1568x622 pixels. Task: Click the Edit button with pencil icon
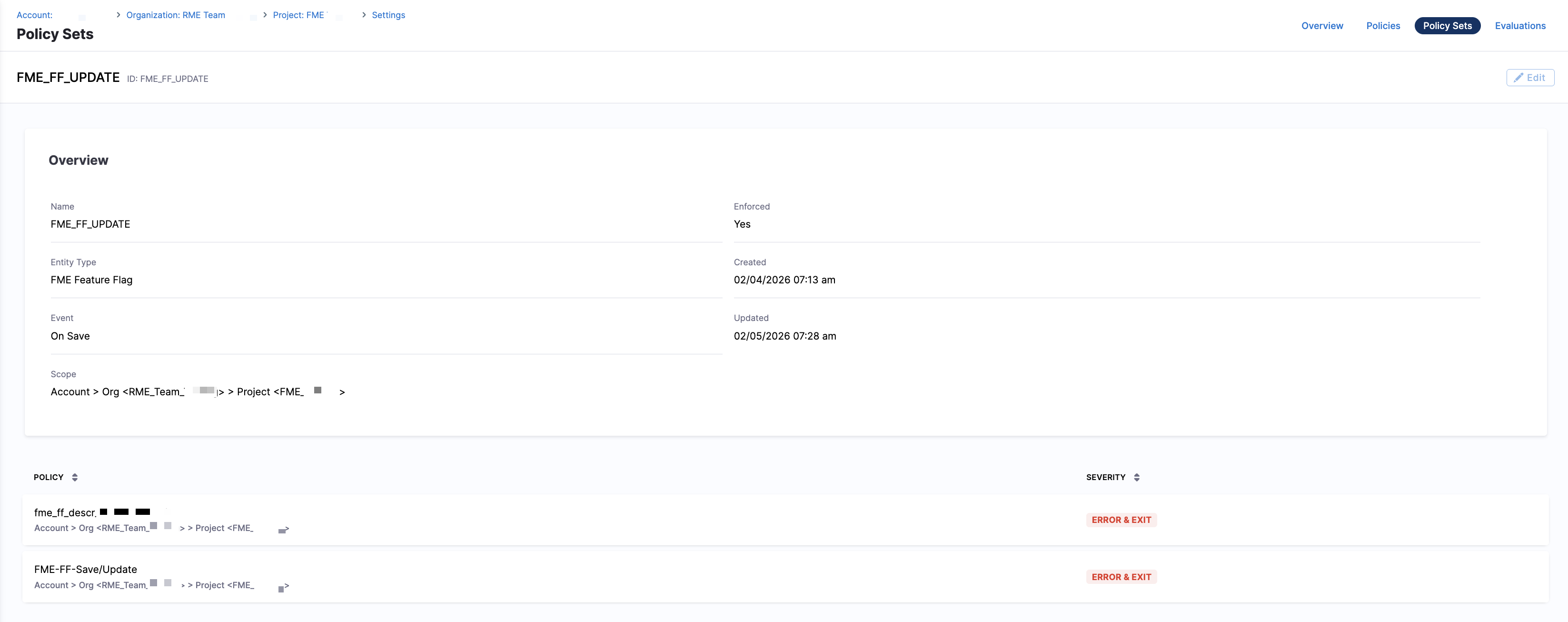pos(1529,77)
